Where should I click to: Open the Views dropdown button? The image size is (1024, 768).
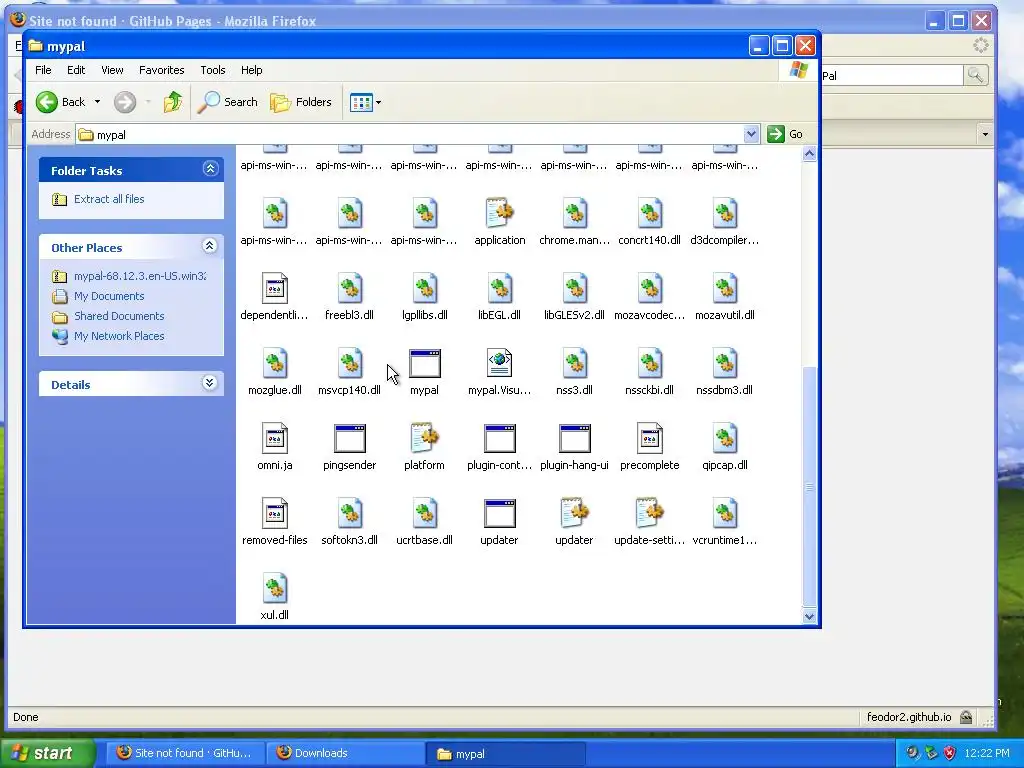[365, 102]
